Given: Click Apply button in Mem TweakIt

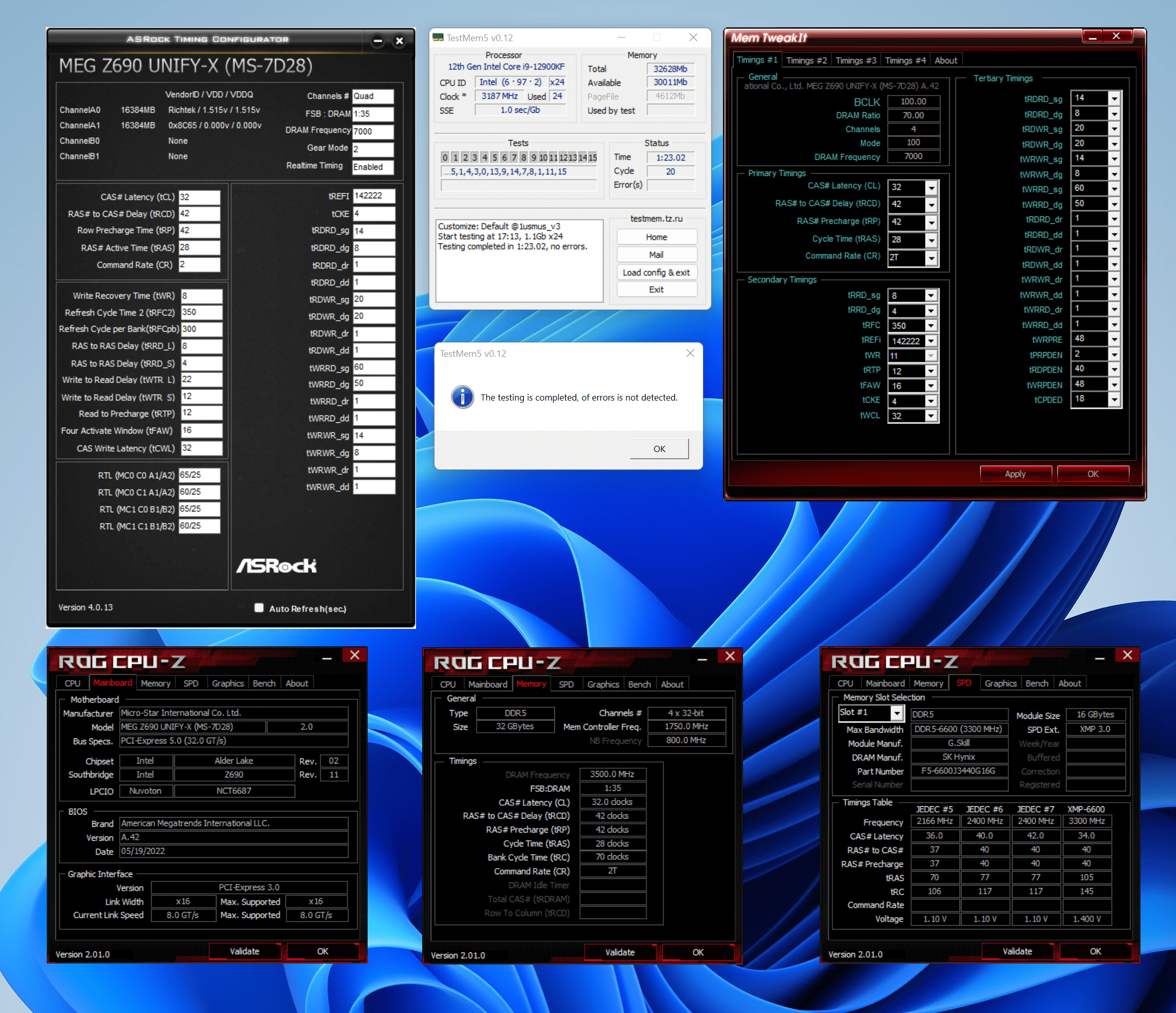Looking at the screenshot, I should pyautogui.click(x=1016, y=474).
